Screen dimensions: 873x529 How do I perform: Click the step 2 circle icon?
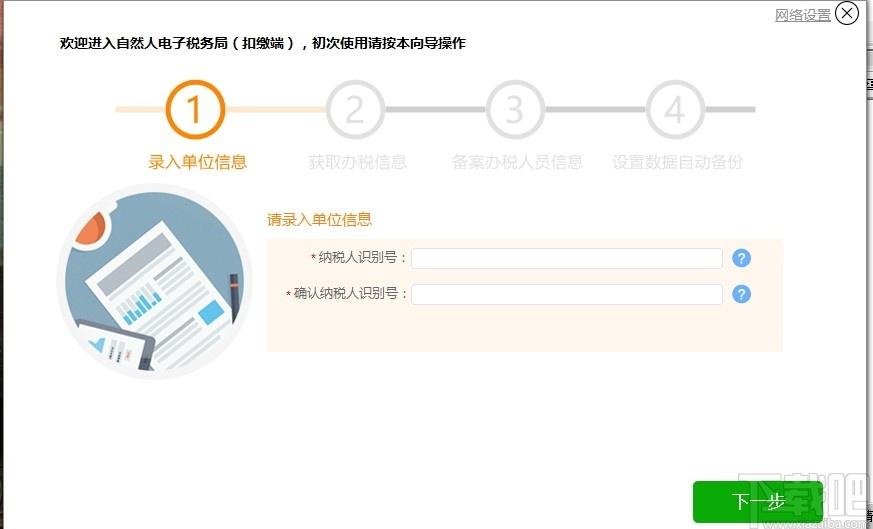tap(355, 109)
